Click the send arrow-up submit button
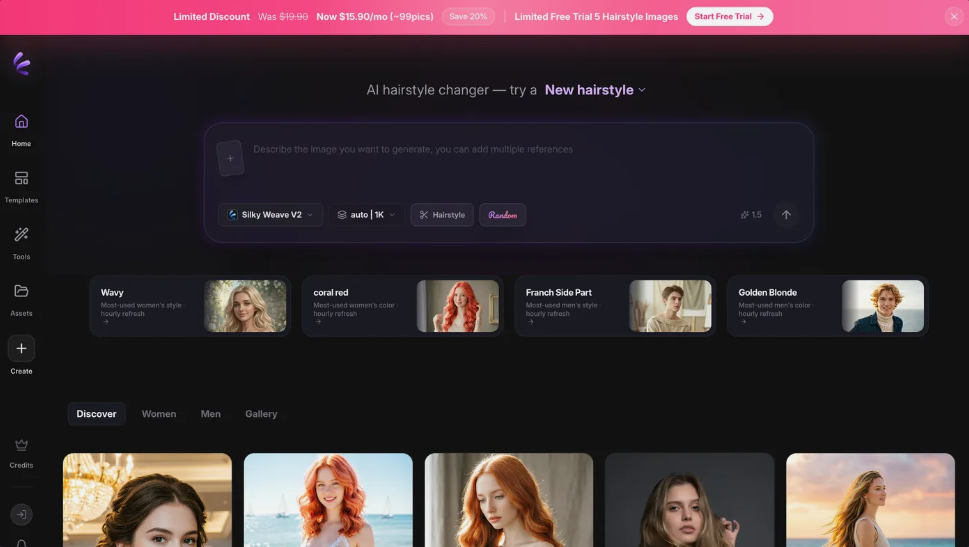969x547 pixels. [x=786, y=215]
